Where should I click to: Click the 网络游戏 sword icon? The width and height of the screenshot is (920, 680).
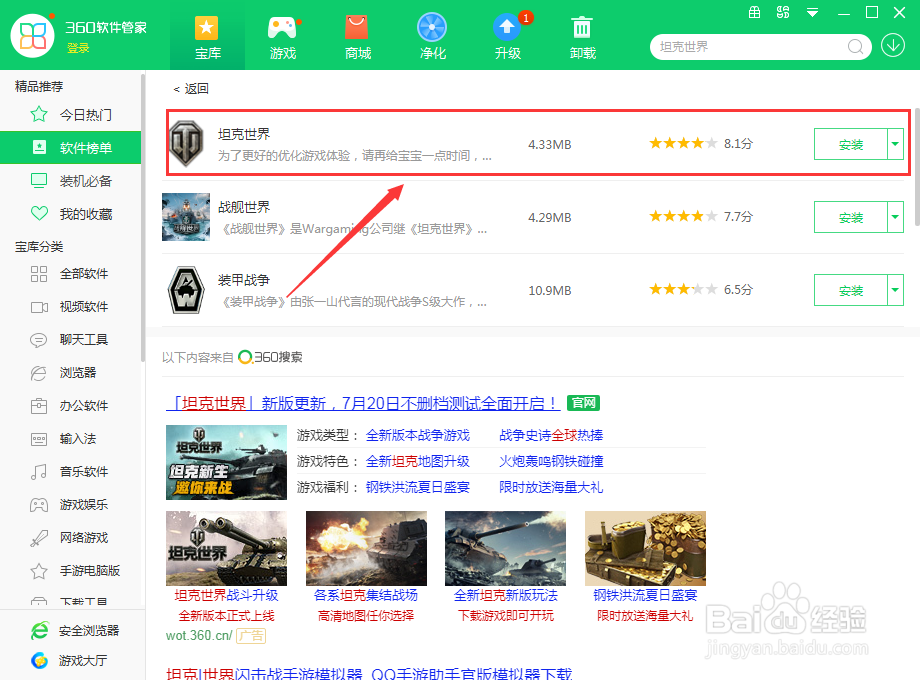(x=39, y=537)
